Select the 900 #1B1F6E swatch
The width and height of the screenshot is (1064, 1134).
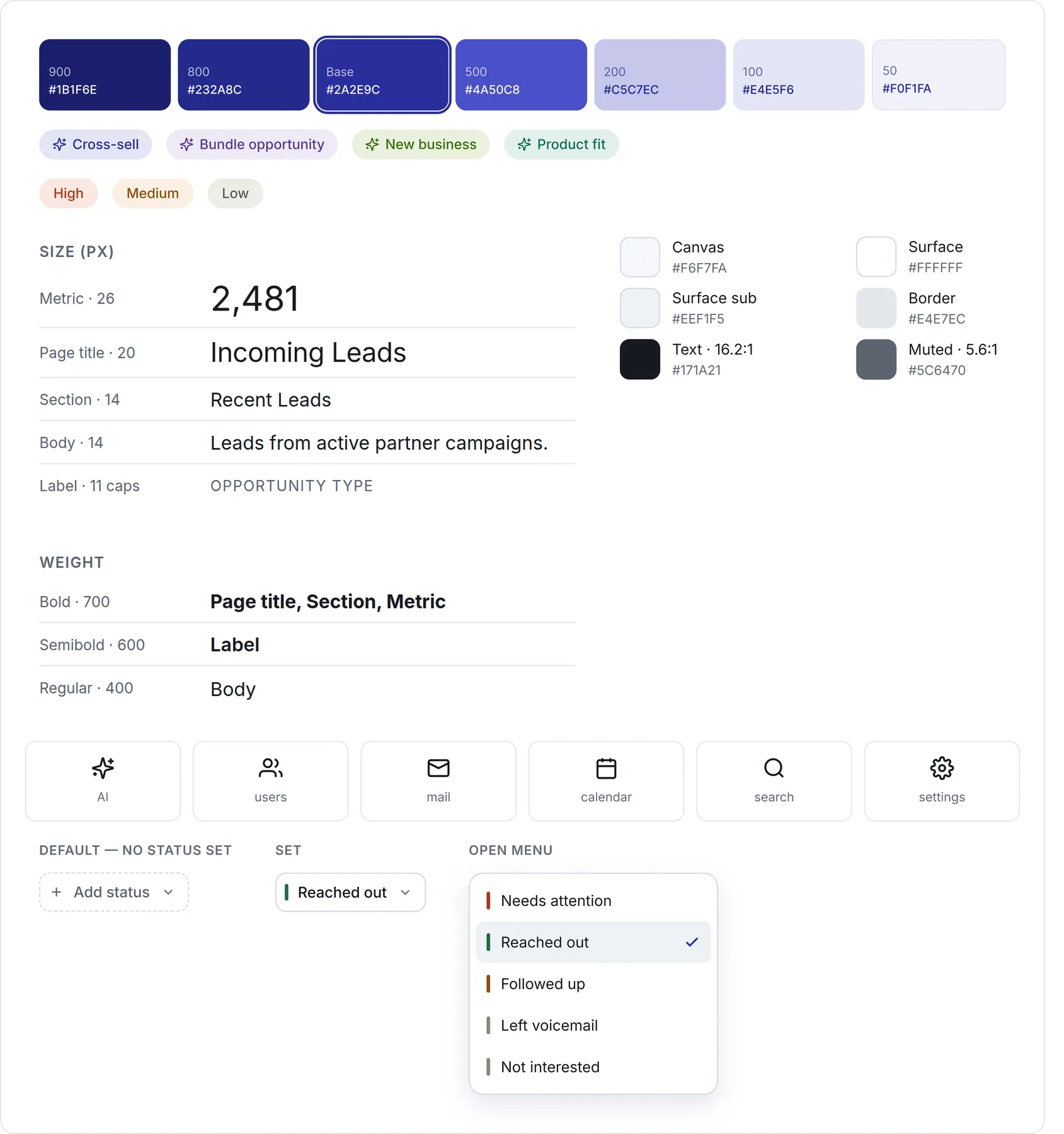(x=105, y=75)
